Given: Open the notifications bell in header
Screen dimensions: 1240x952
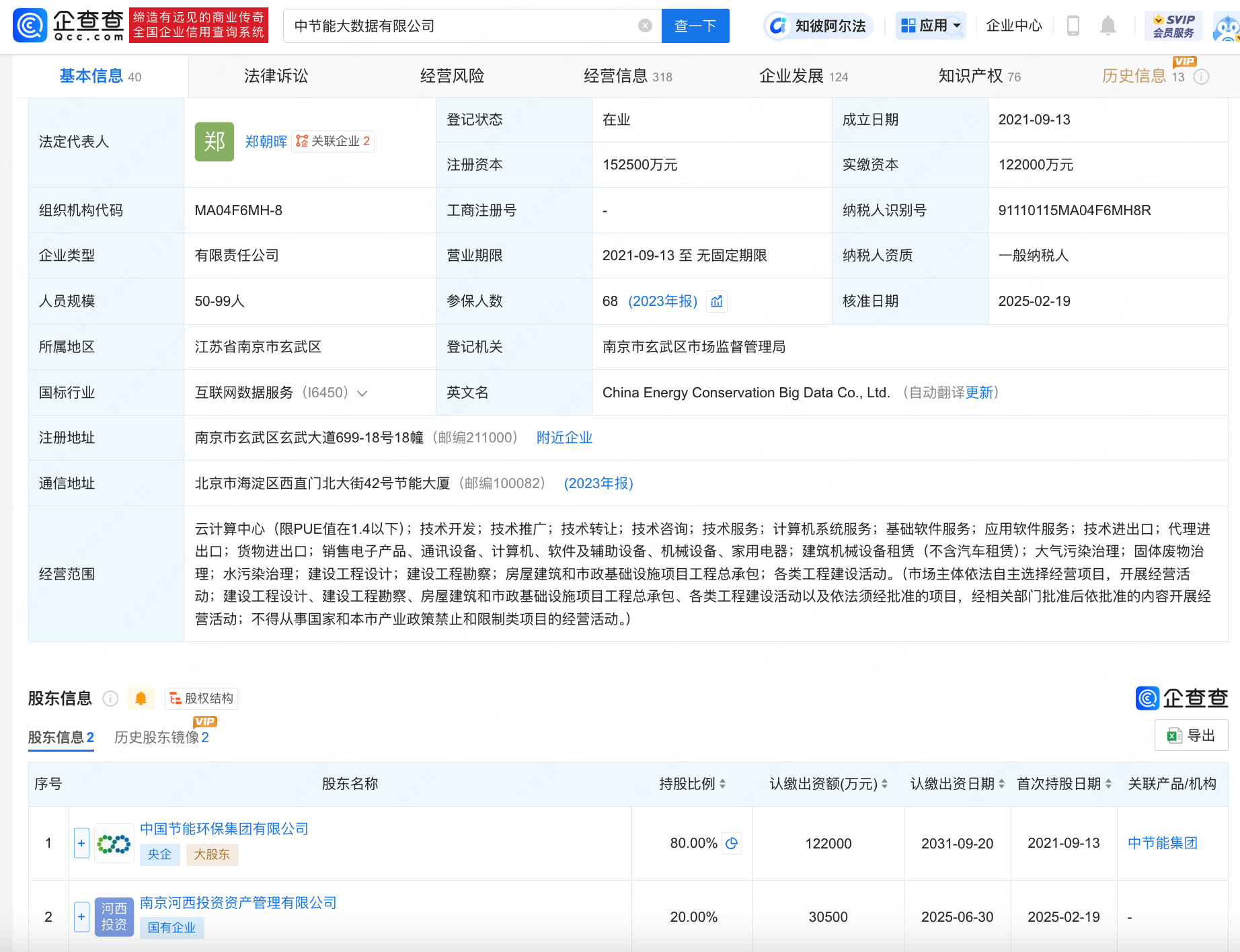Looking at the screenshot, I should [1108, 26].
